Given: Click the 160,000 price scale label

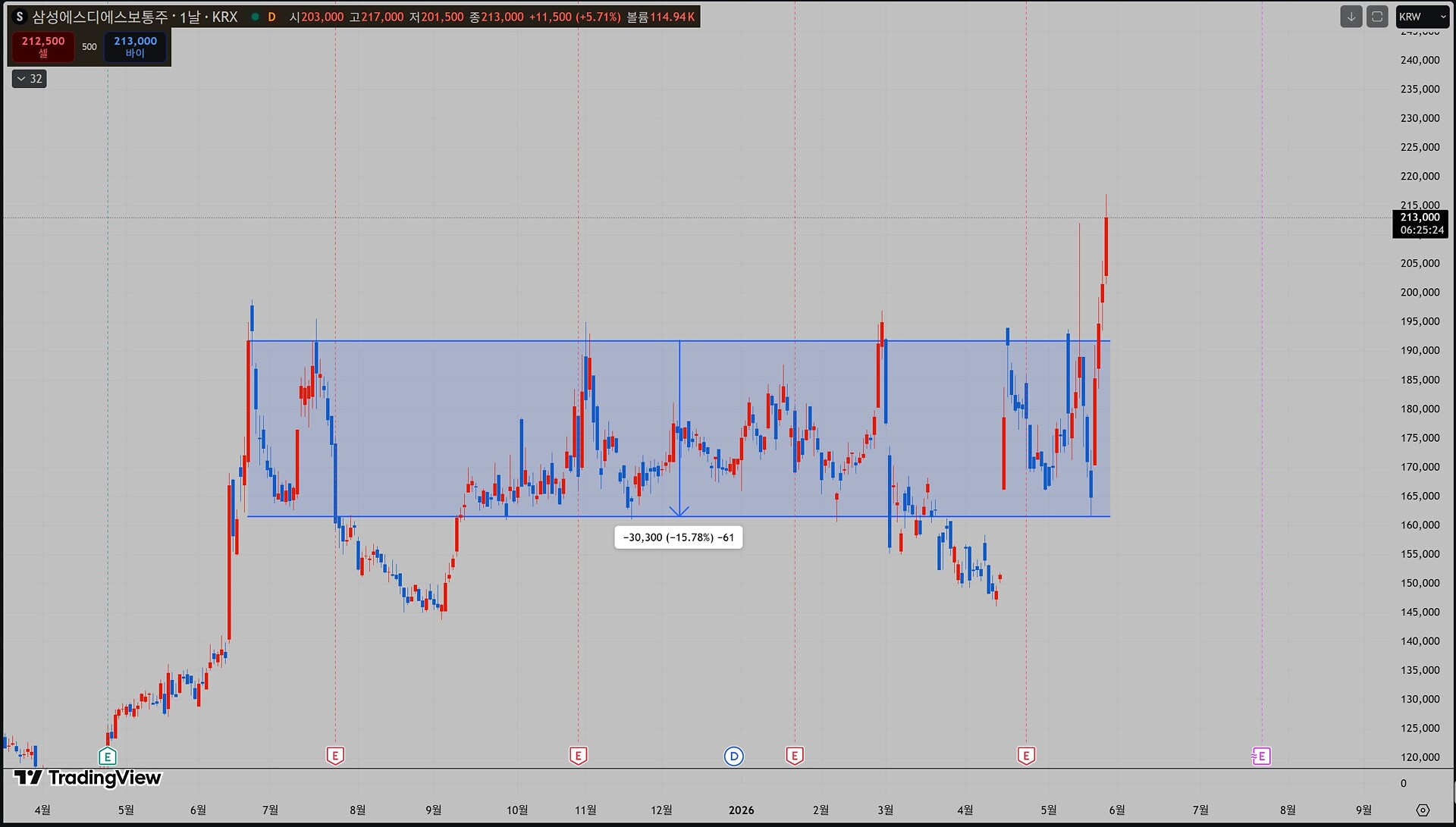Looking at the screenshot, I should point(1420,525).
